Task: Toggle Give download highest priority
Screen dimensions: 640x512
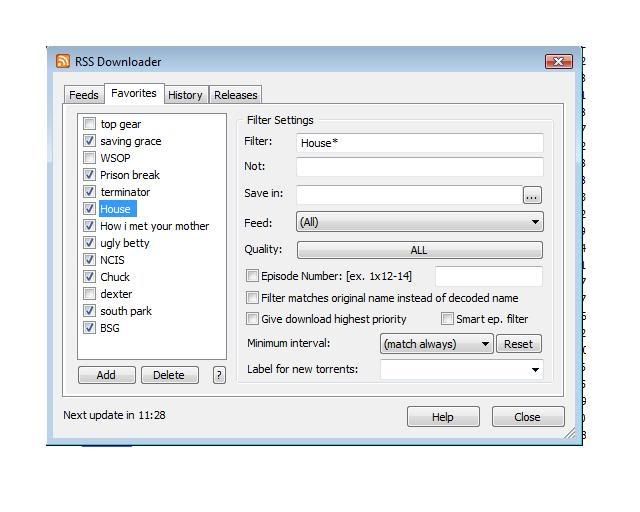Action: [253, 319]
